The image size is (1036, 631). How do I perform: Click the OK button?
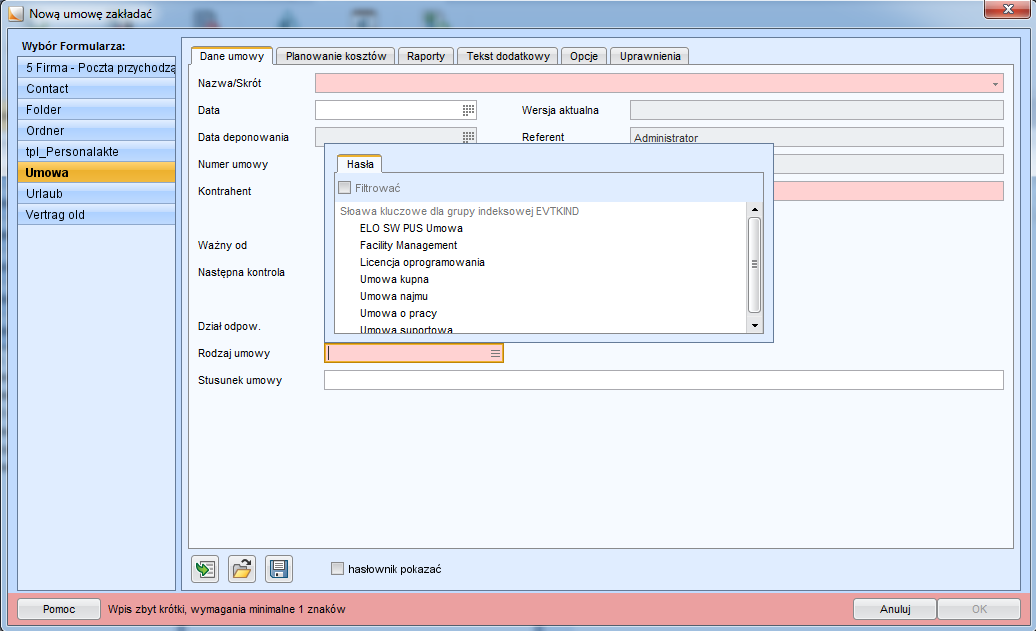[979, 609]
